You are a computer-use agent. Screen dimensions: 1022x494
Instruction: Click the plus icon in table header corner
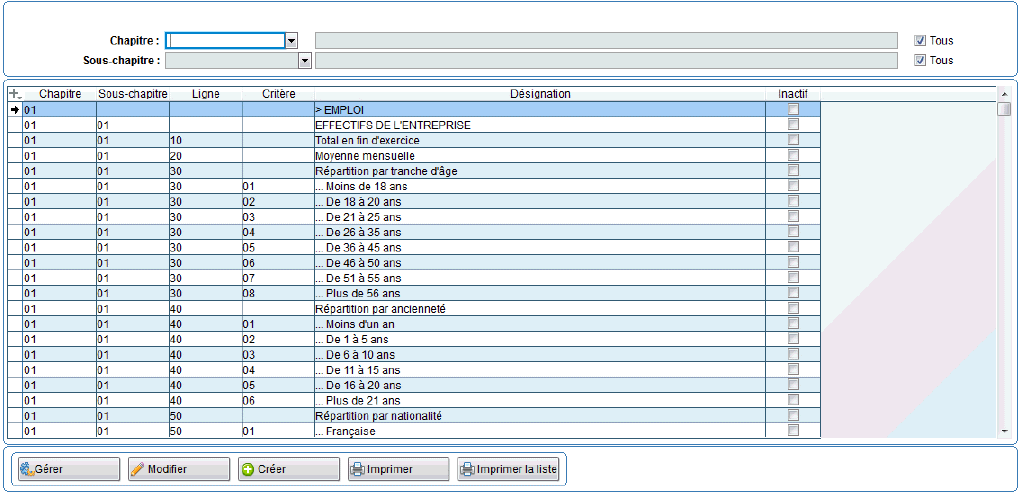[x=15, y=94]
